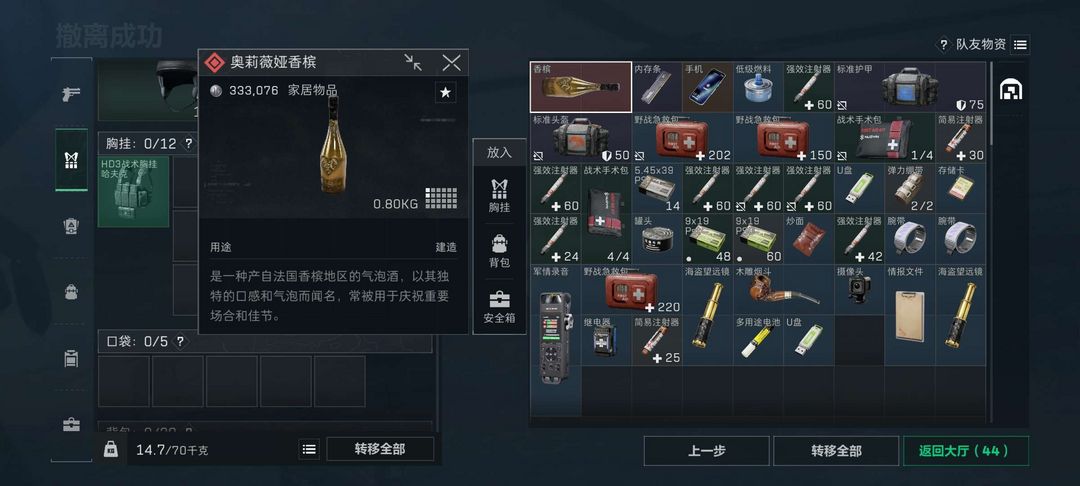The width and height of the screenshot is (1080, 486).
Task: Open the stash house icon on right
Action: [x=1010, y=89]
